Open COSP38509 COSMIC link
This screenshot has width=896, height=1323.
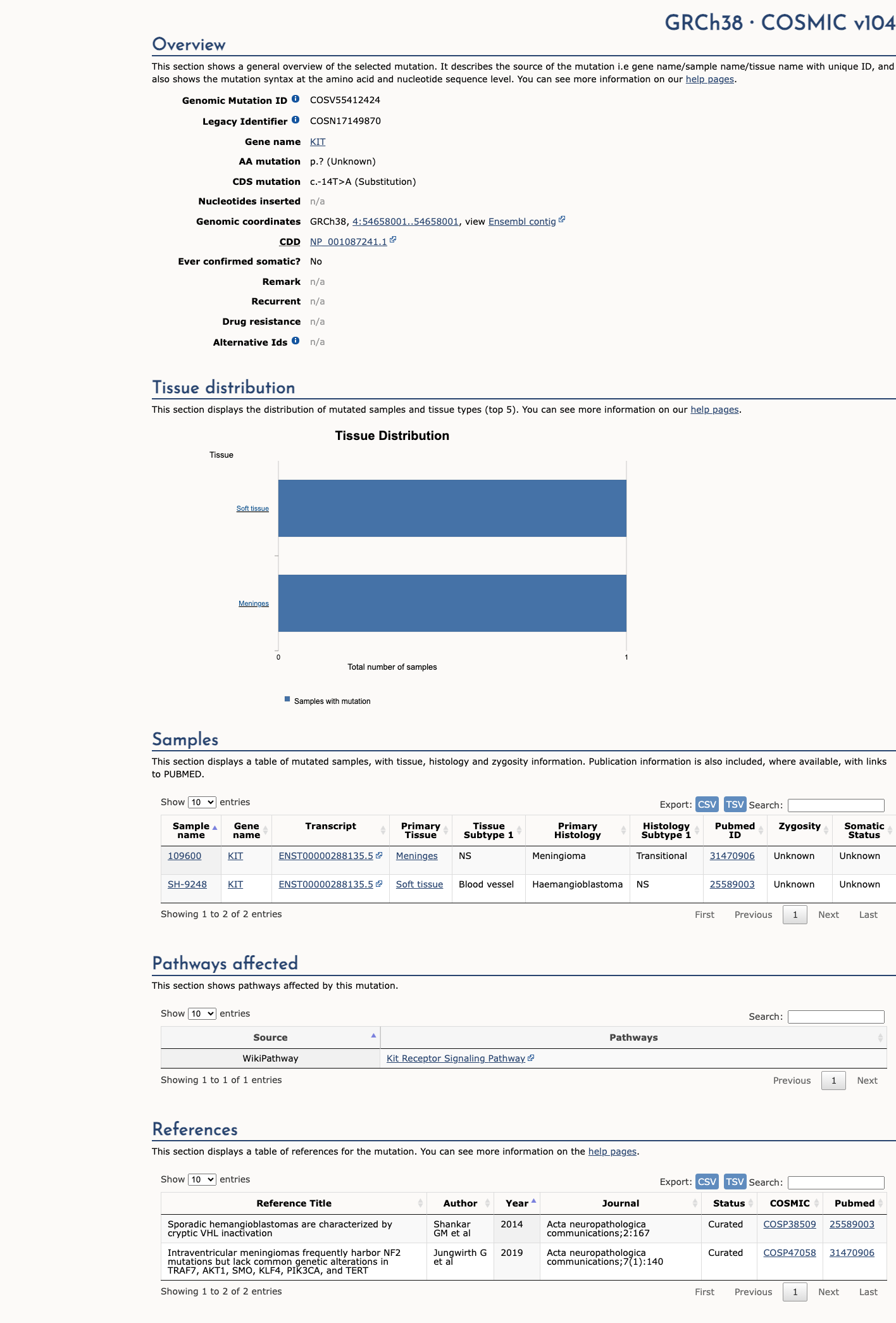pyautogui.click(x=789, y=1224)
